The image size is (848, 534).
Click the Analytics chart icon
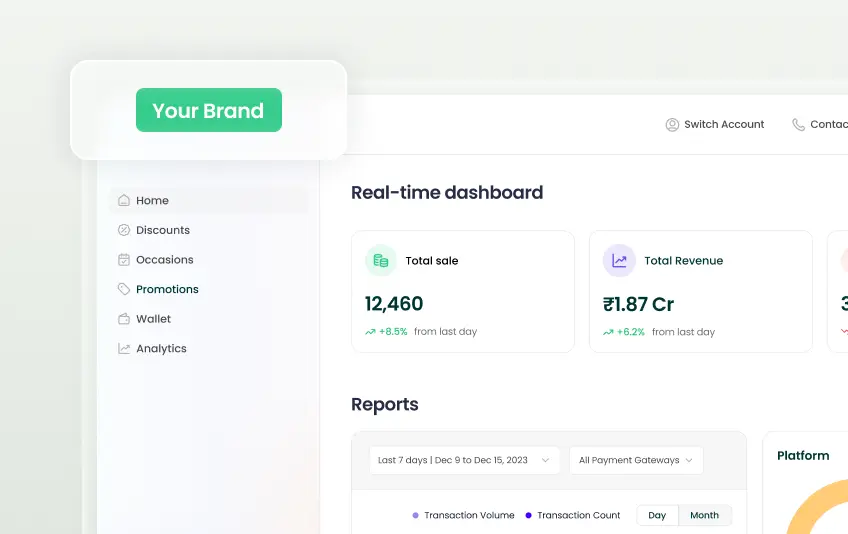coord(124,348)
